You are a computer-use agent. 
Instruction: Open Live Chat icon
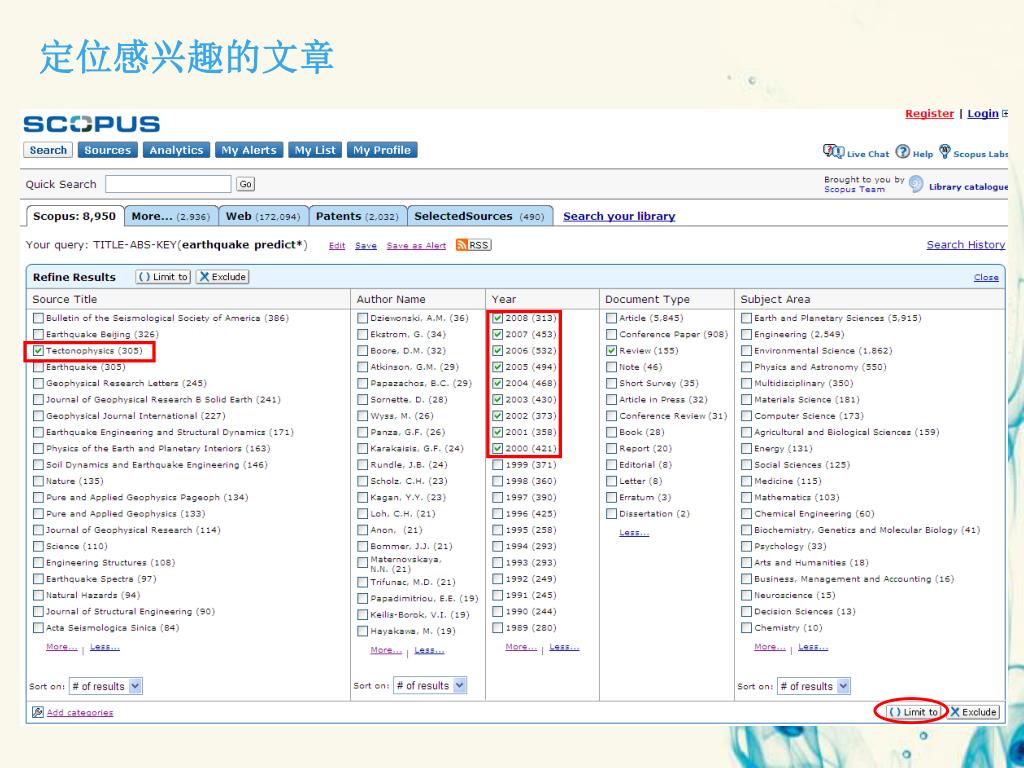833,152
